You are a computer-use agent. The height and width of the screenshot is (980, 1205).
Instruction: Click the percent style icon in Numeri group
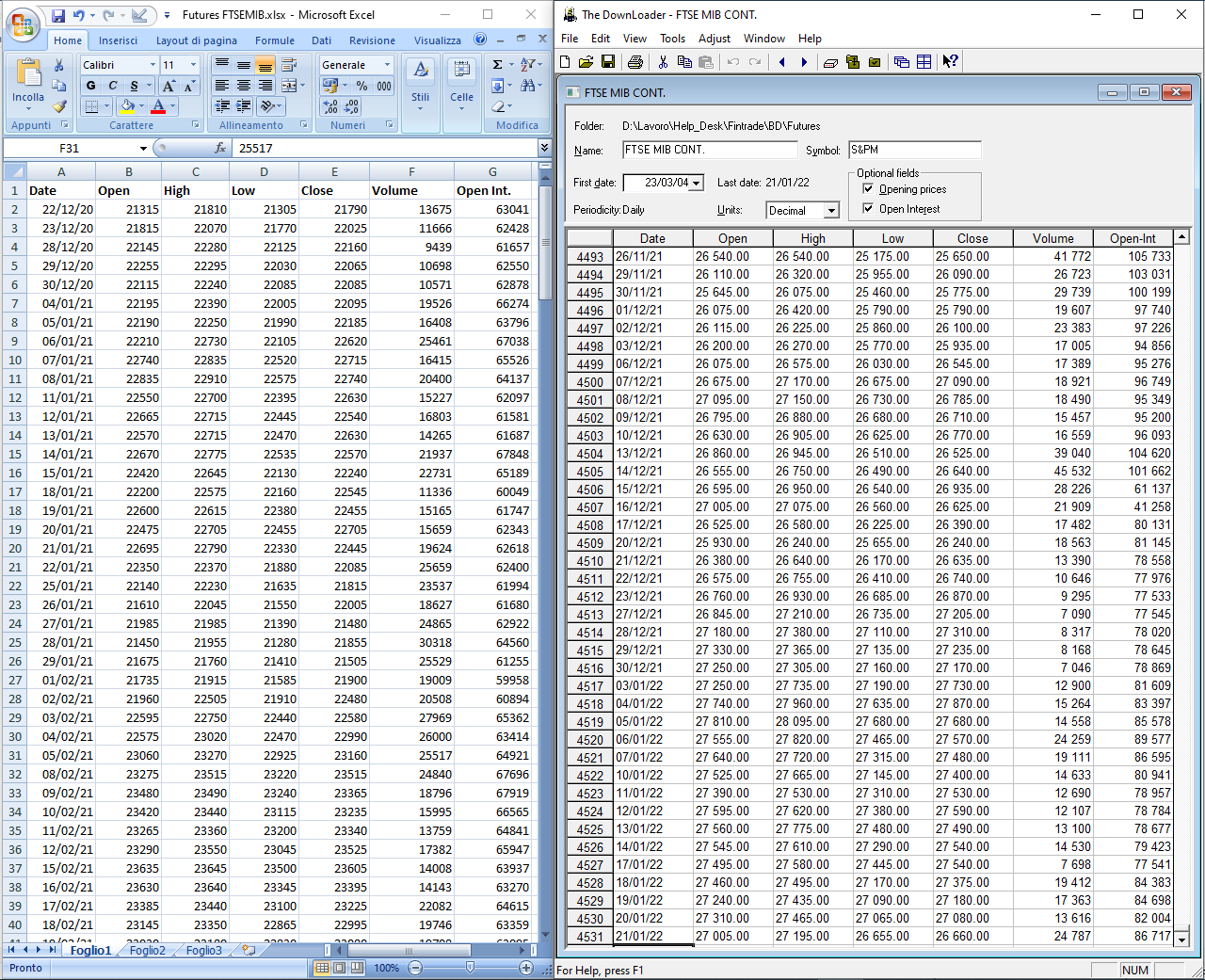tap(362, 86)
